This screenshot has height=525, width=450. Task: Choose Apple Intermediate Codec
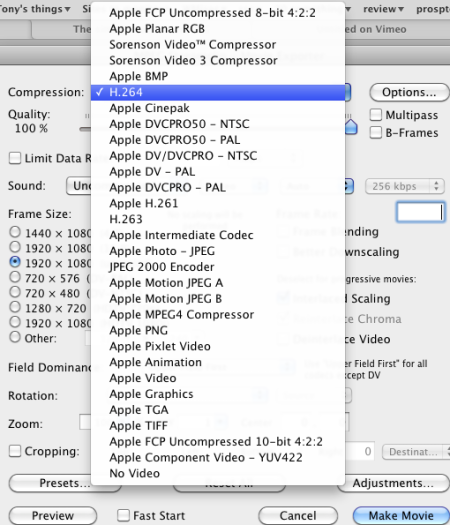(x=218, y=235)
